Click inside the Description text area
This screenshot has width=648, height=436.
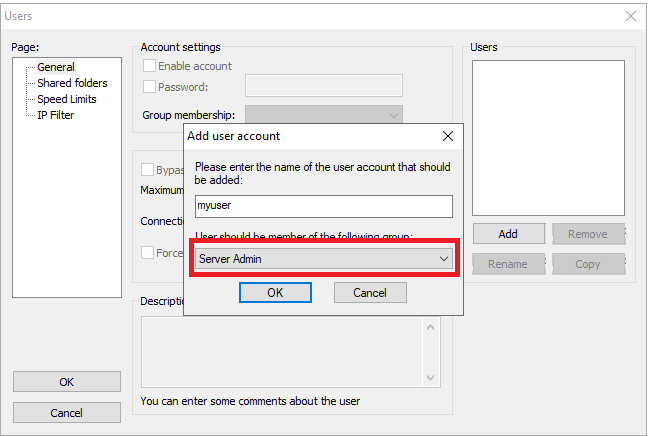282,351
